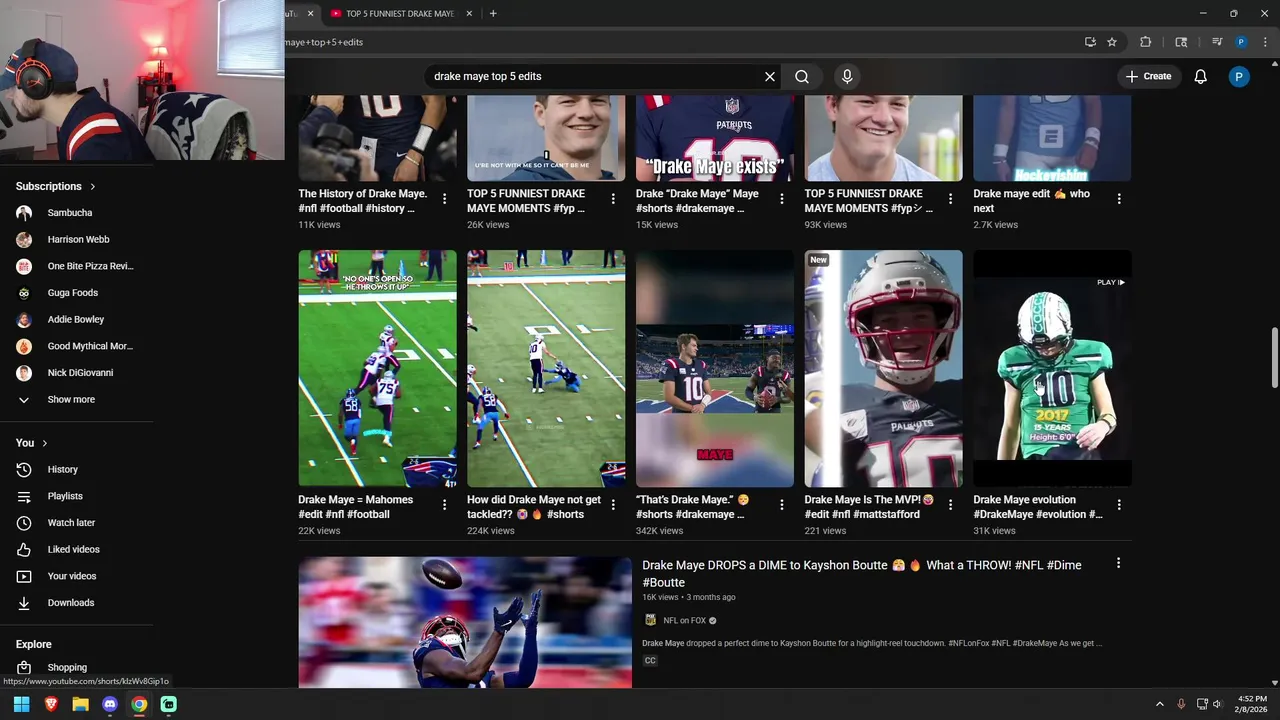Screen dimensions: 1280x720
Task: Open NFL on FOX channel name link
Action: (x=684, y=620)
